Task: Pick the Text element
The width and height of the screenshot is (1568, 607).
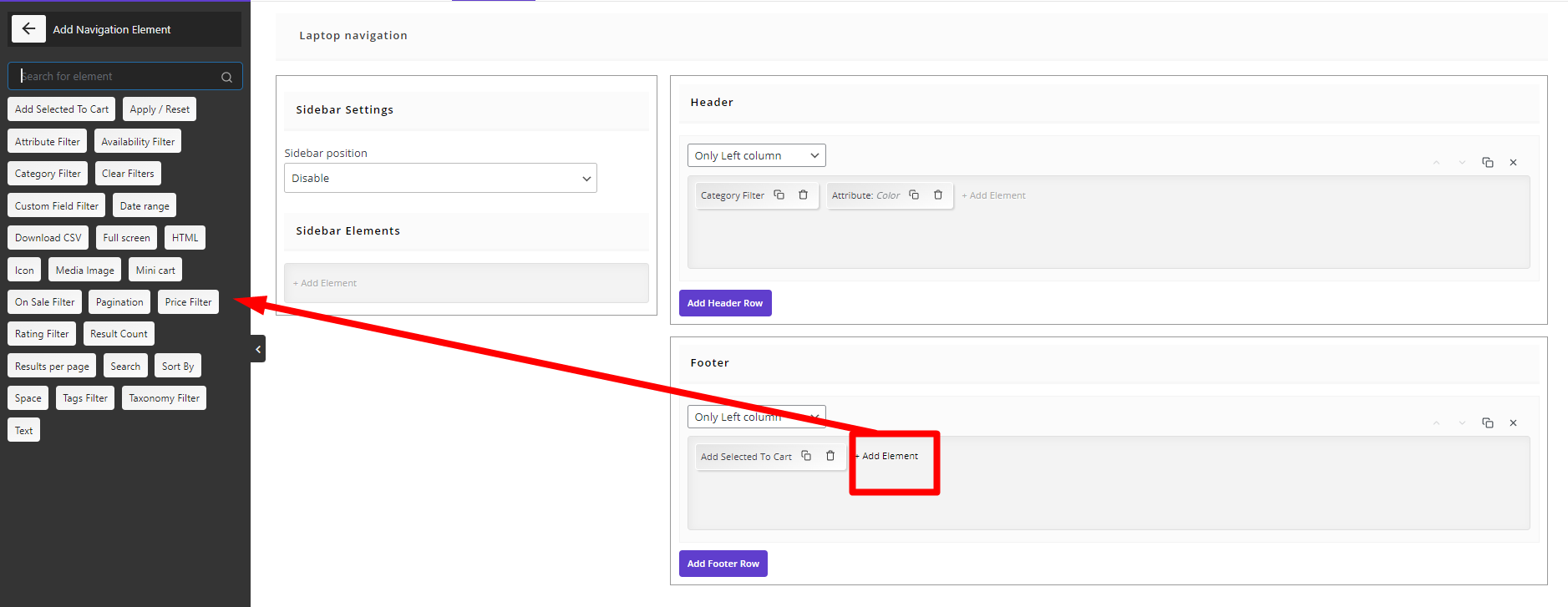Action: point(23,431)
